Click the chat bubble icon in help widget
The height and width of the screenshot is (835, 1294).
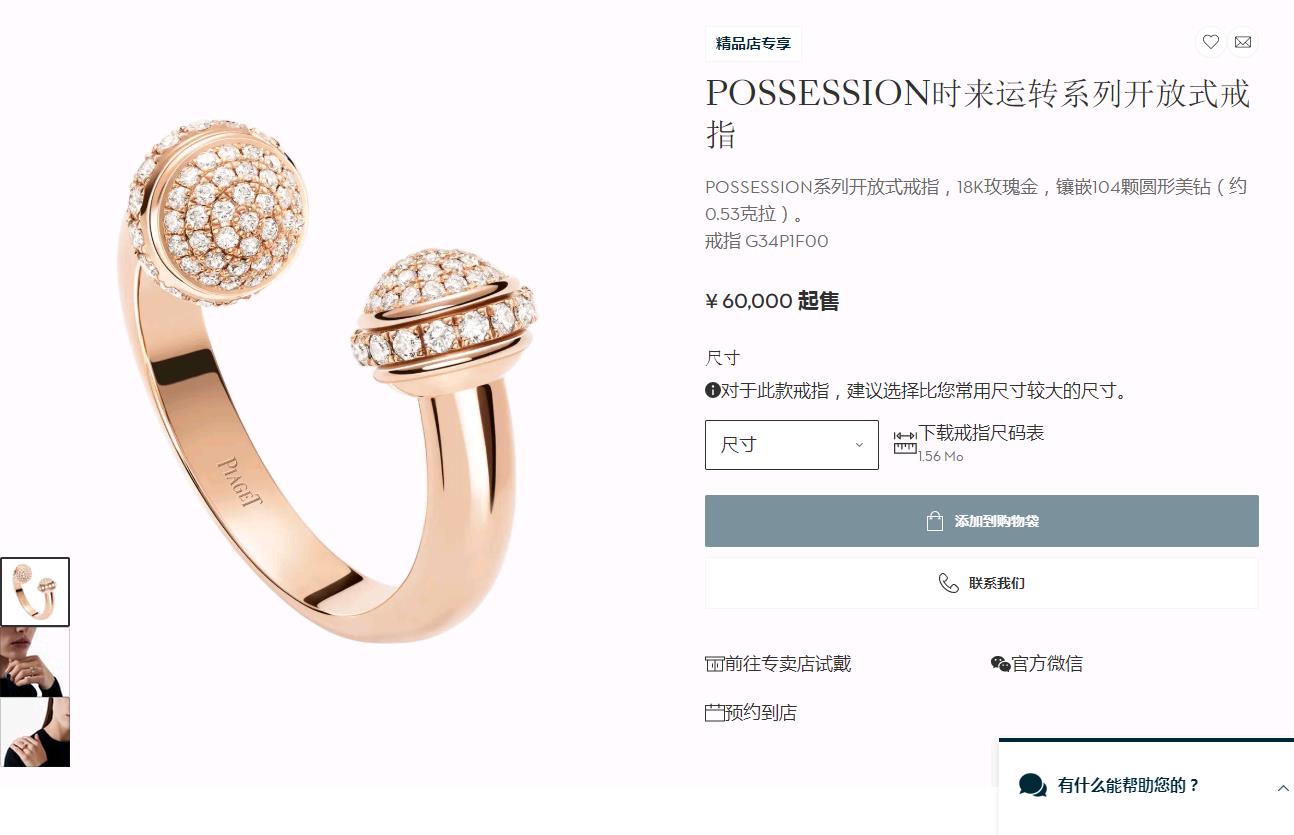[1033, 785]
